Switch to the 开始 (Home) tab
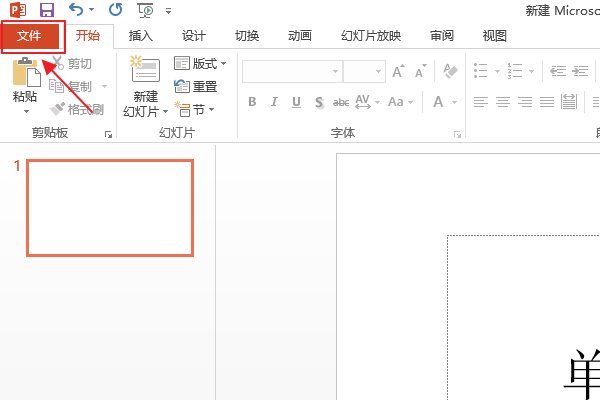 [88, 36]
